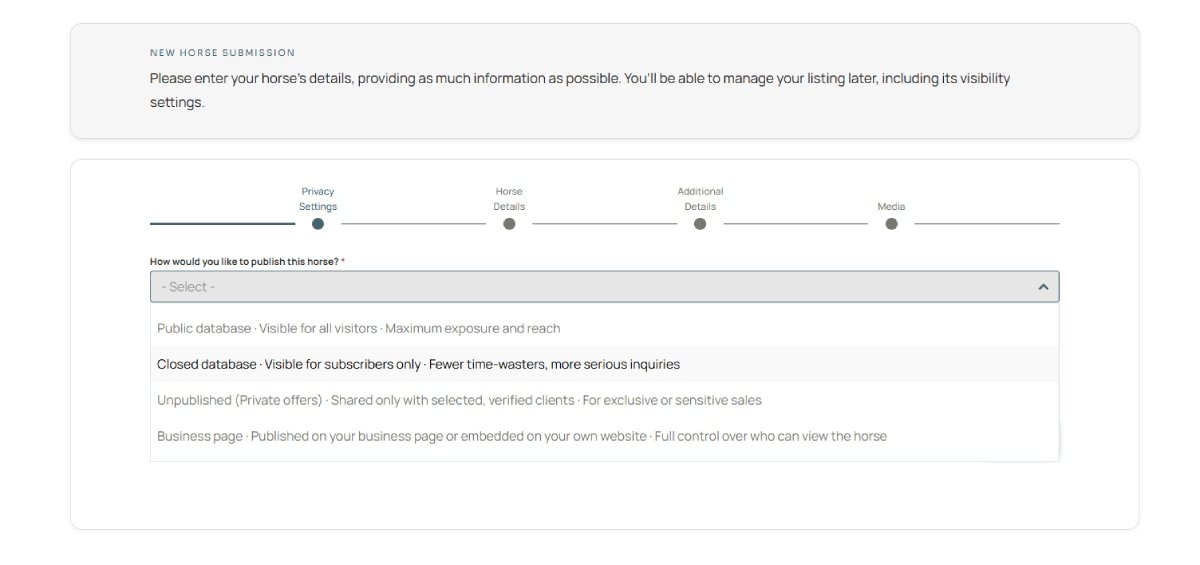This screenshot has width=1200, height=565.
Task: Pick the Unpublished (Private offers) option
Action: point(459,400)
